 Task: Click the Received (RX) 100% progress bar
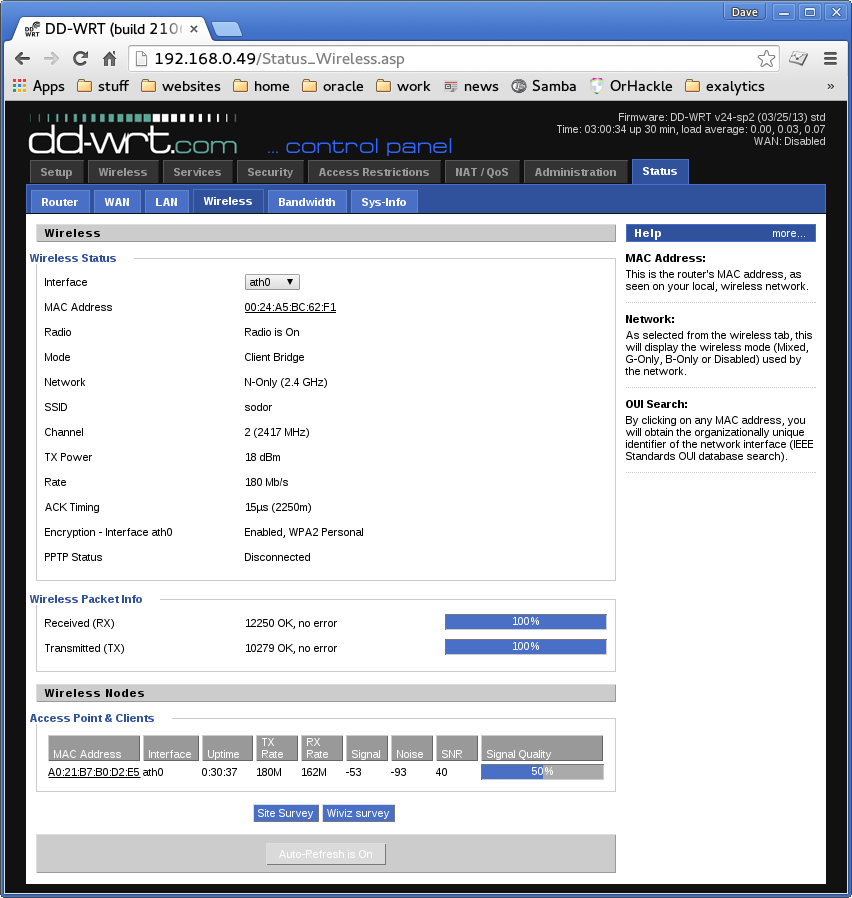pos(526,621)
